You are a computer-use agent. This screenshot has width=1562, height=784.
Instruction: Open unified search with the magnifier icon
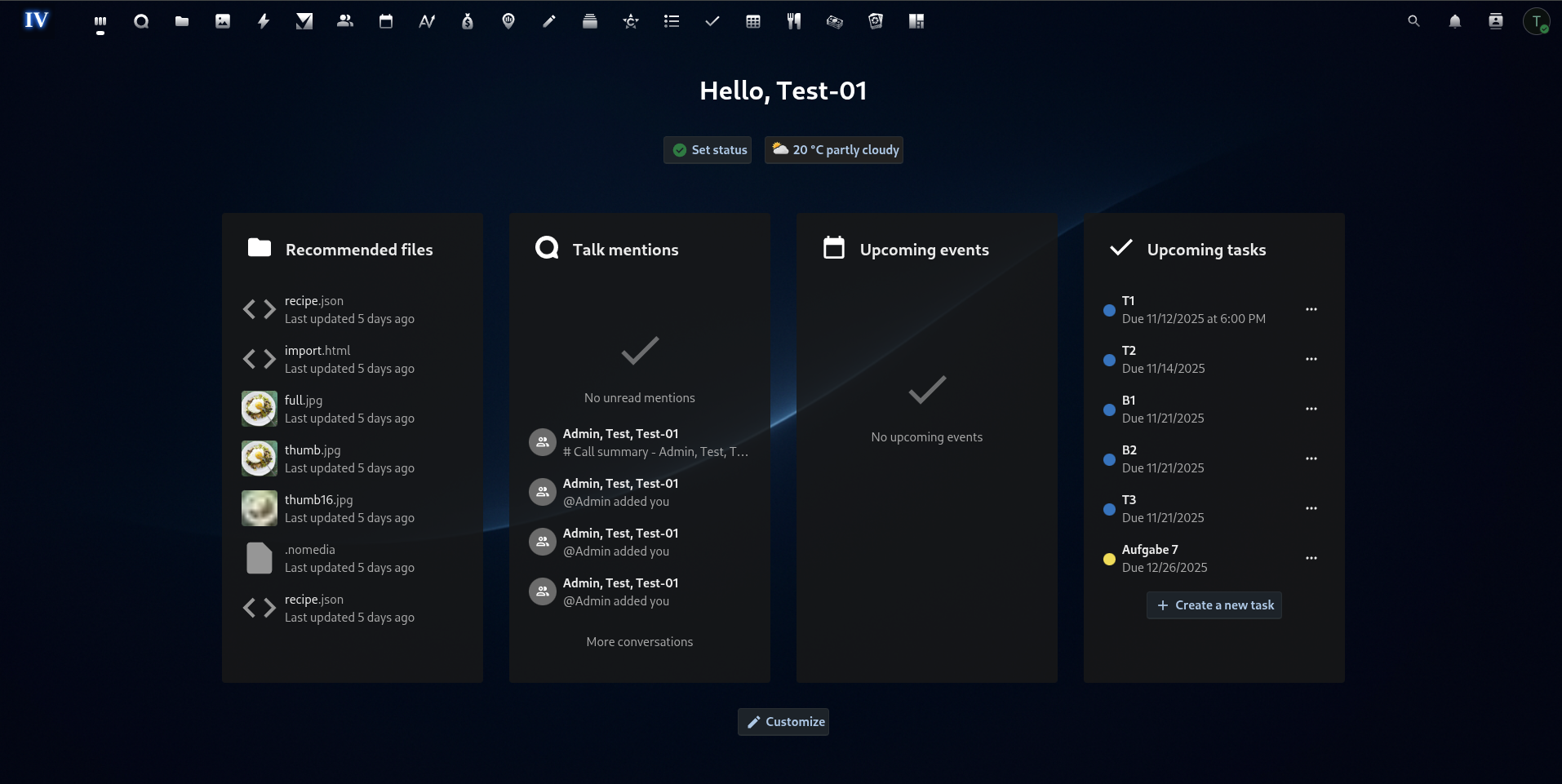[x=1413, y=21]
